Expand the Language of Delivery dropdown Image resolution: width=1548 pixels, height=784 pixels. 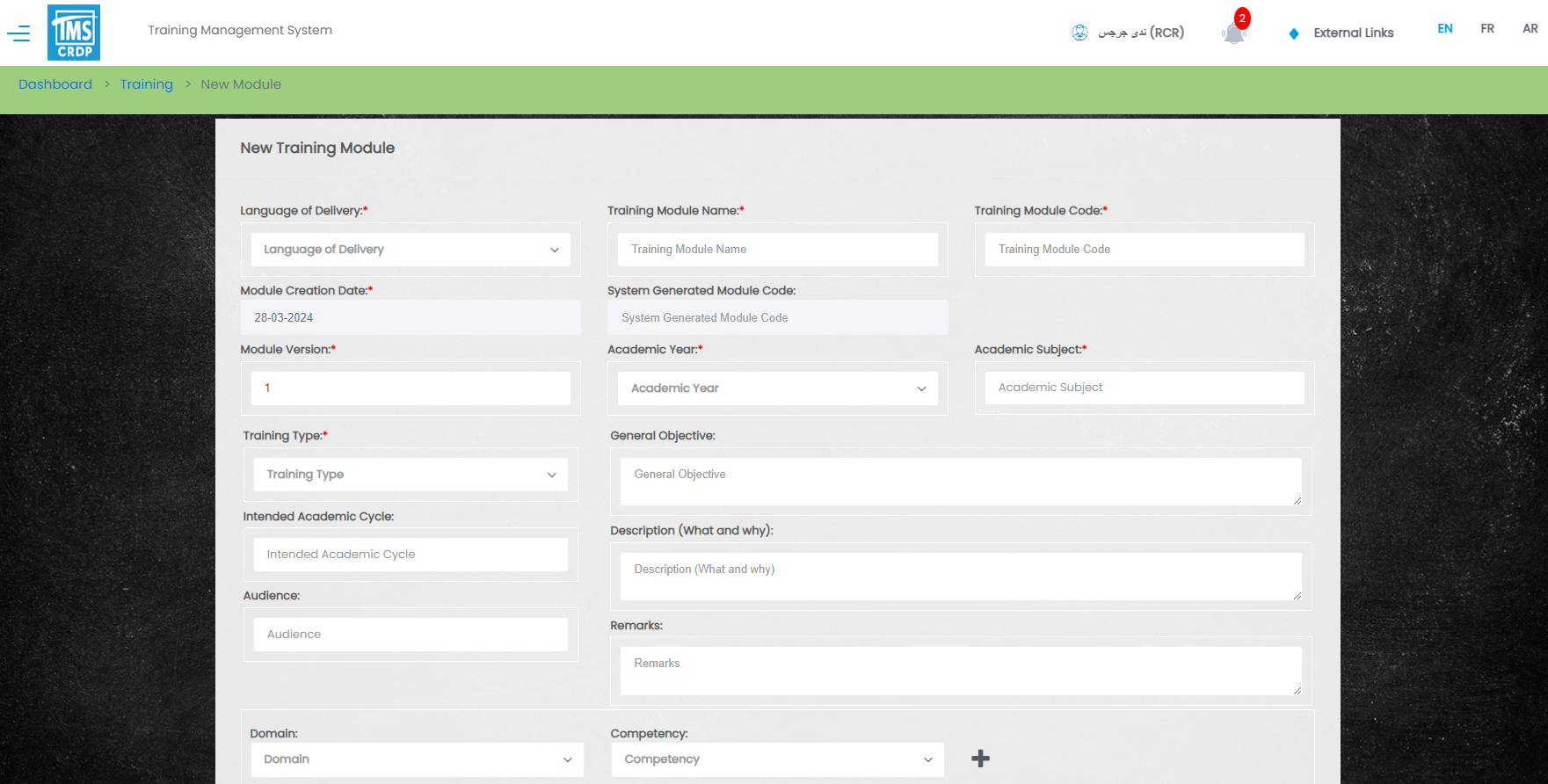[x=411, y=250]
